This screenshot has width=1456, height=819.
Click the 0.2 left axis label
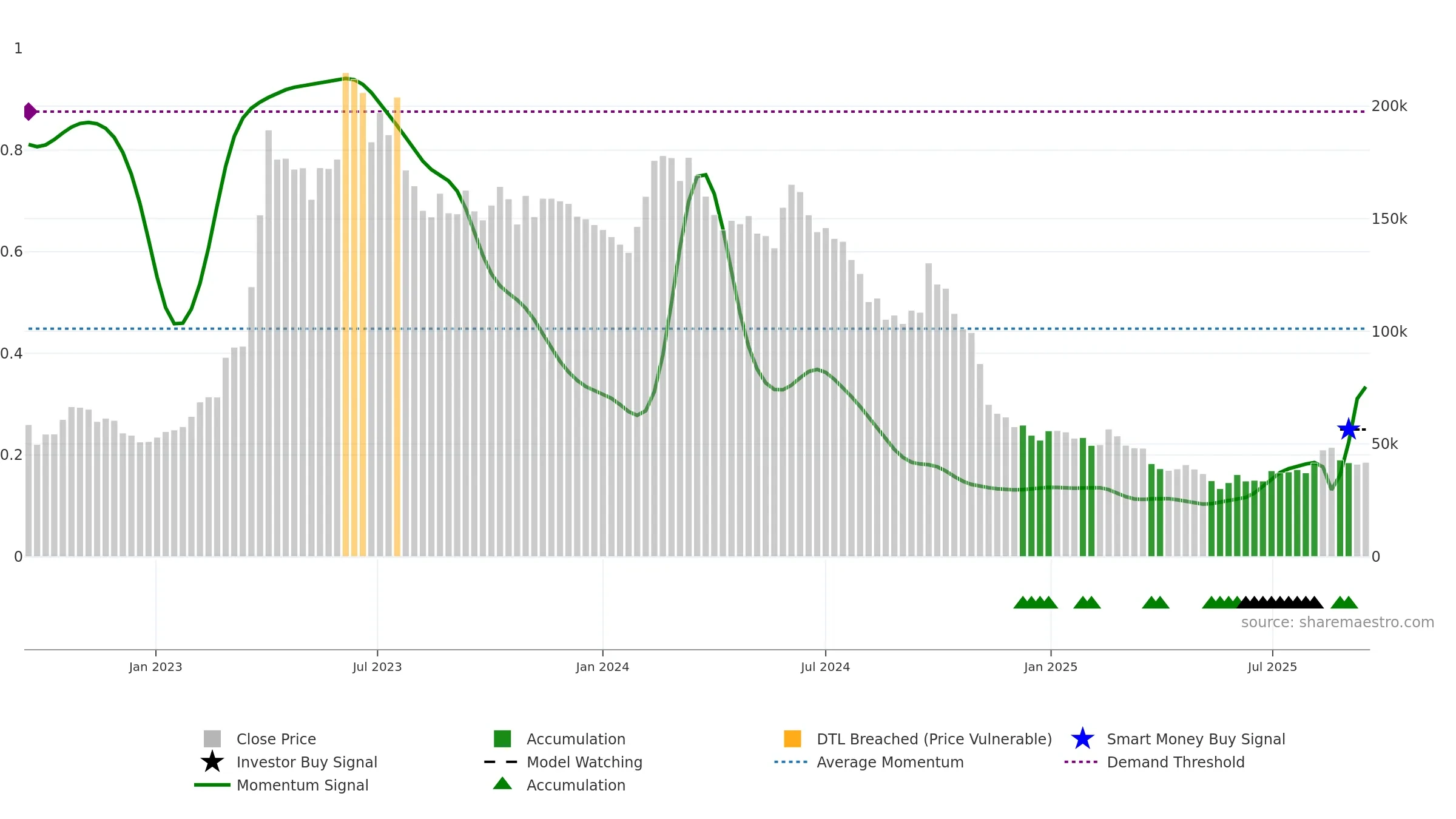click(x=11, y=455)
